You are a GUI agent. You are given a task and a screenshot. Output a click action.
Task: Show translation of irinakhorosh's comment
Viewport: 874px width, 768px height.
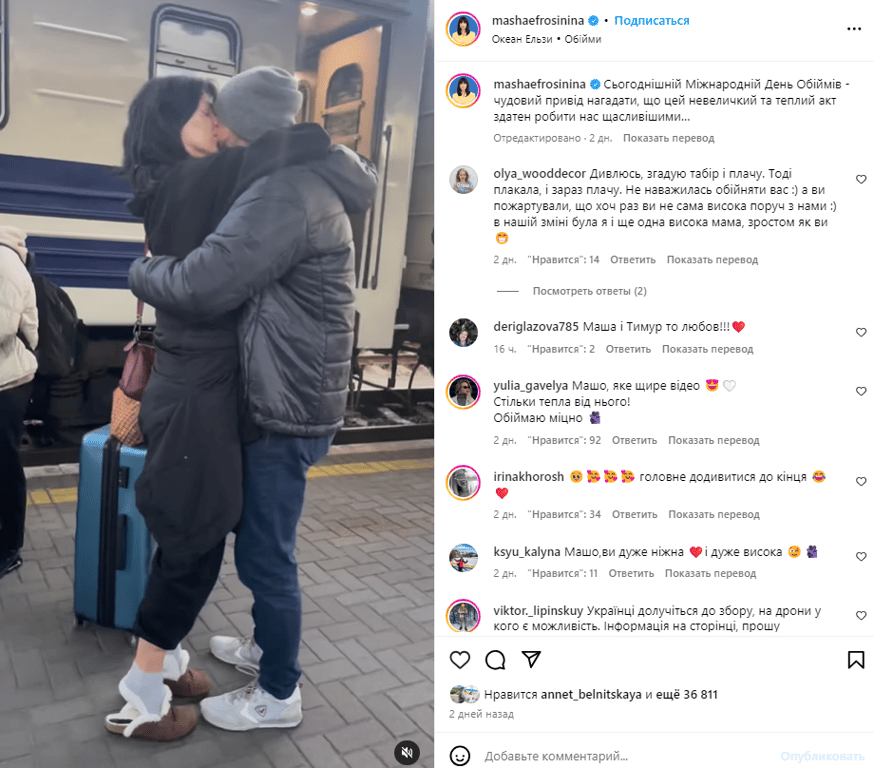(713, 514)
